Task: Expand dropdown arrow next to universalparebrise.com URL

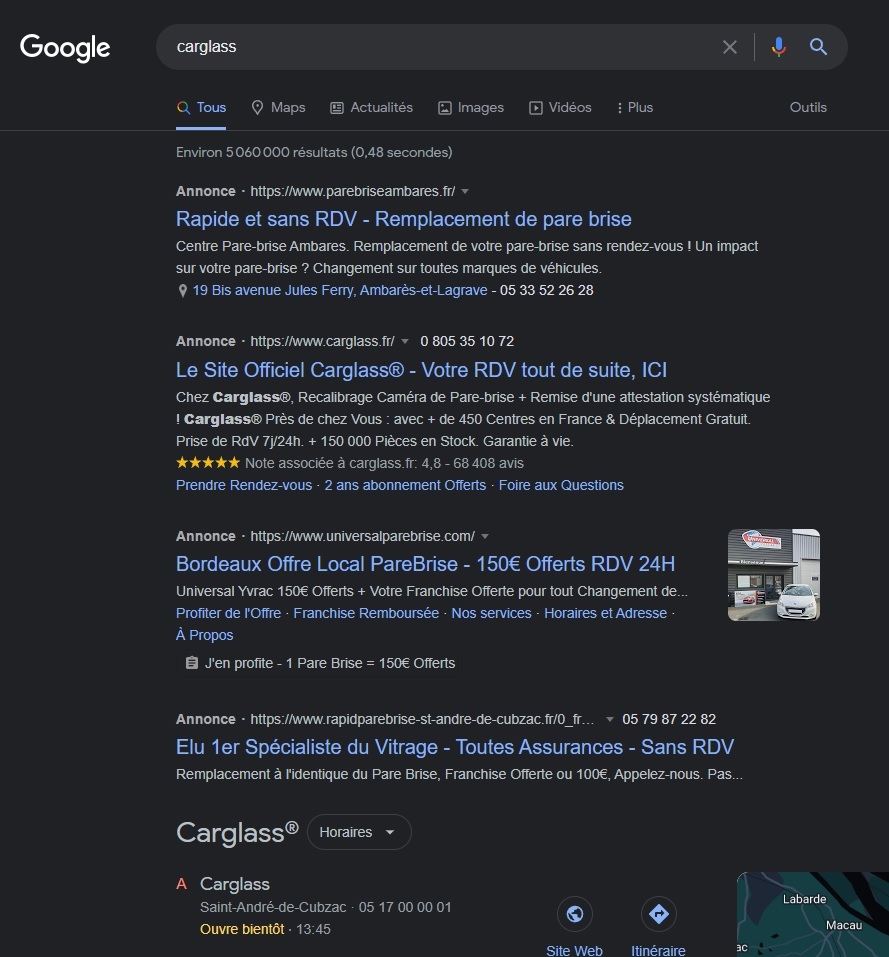Action: (485, 536)
